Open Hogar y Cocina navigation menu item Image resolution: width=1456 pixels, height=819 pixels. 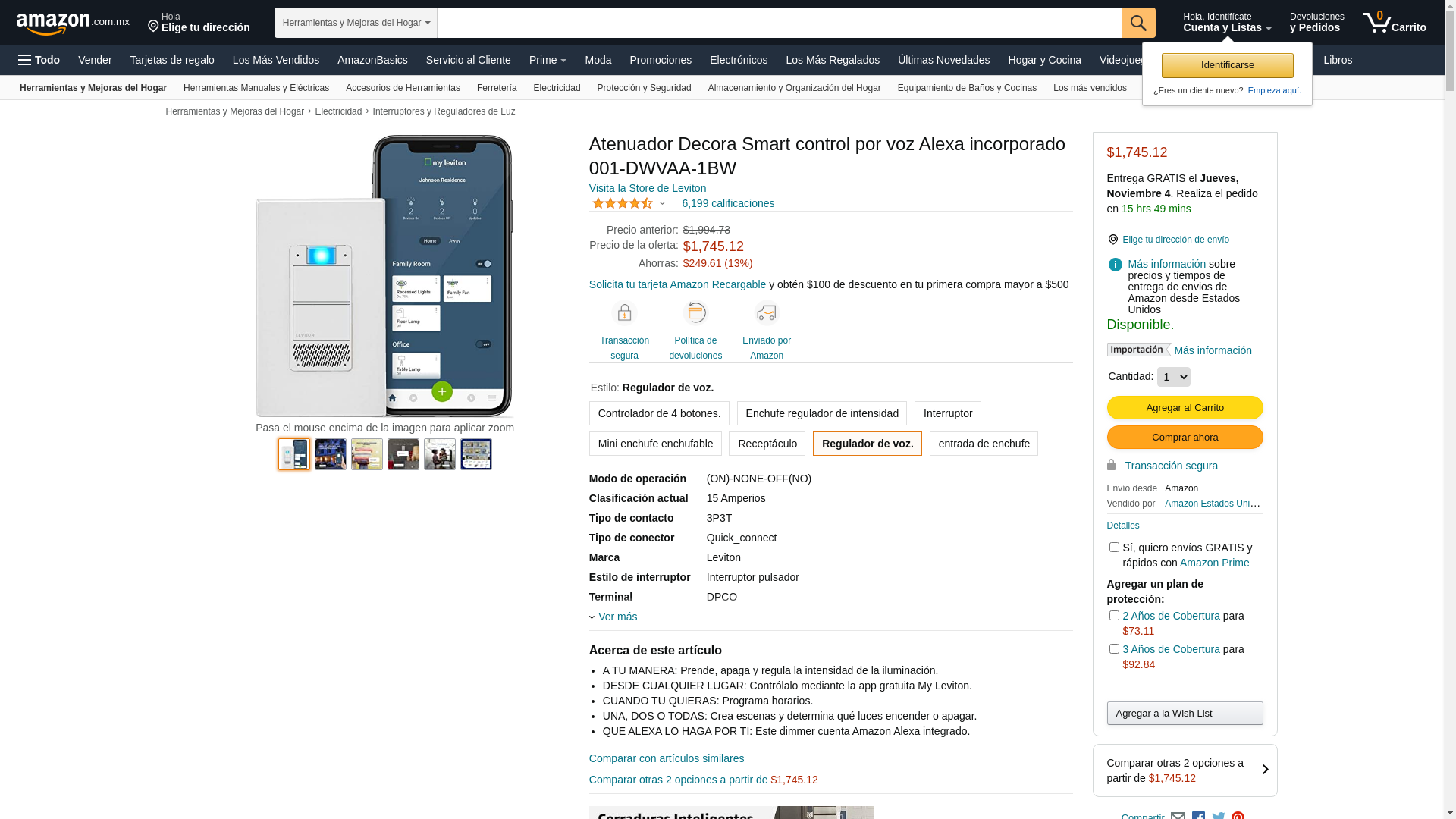pyautogui.click(x=1044, y=60)
